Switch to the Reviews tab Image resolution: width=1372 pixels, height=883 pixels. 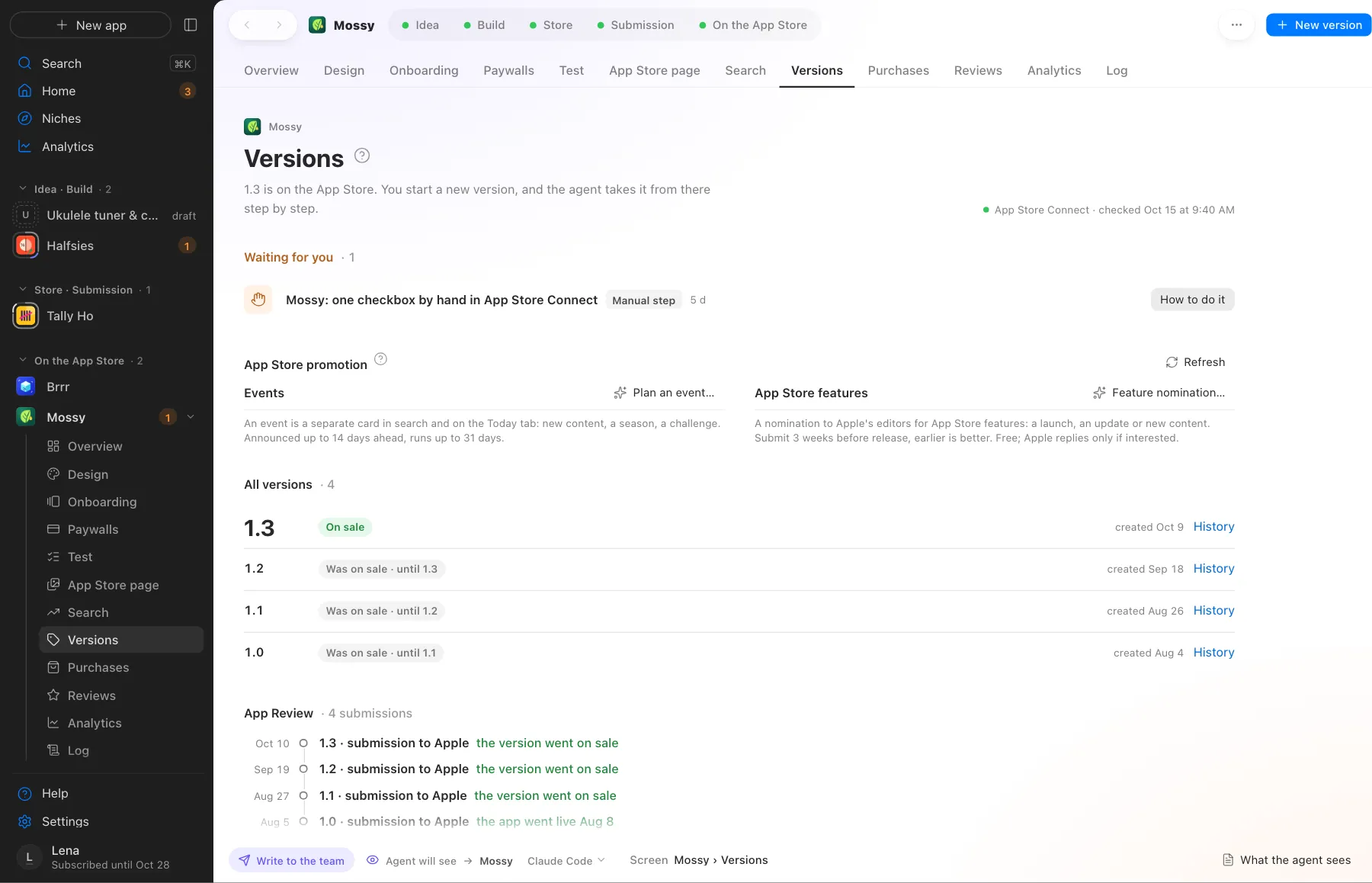coord(978,70)
